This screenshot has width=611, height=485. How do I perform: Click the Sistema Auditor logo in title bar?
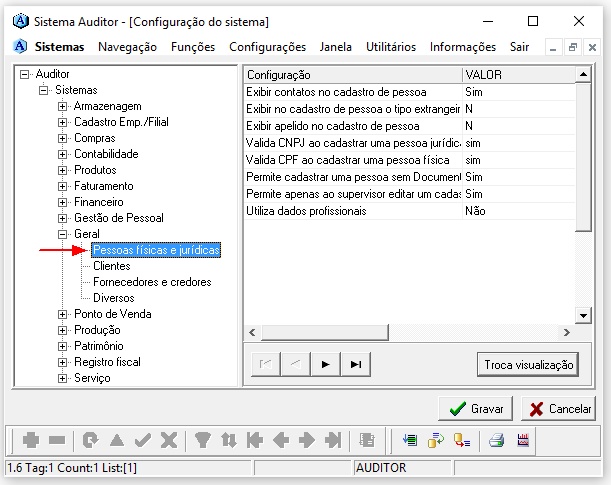(x=21, y=21)
